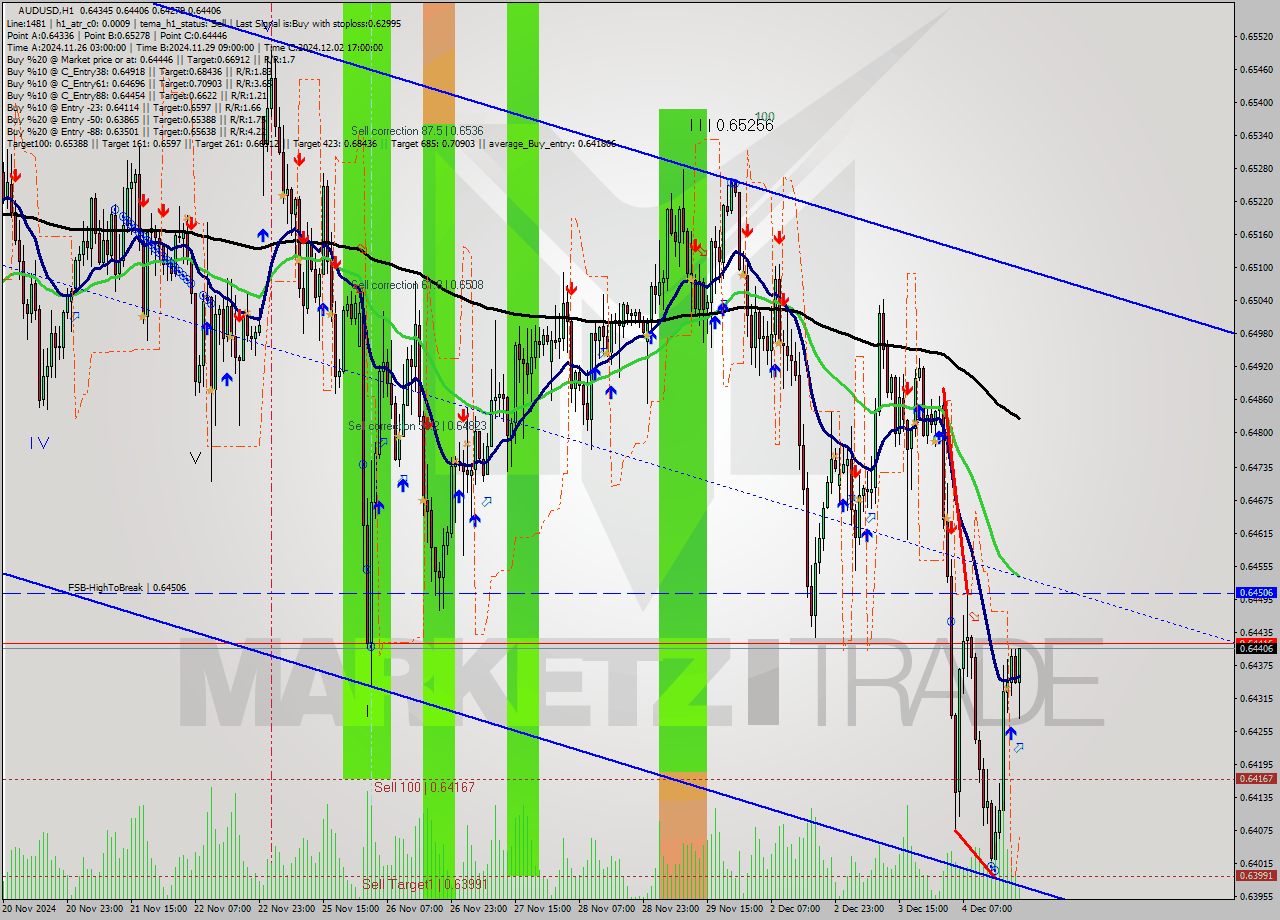Click '21 Nov 15:00' on the time axis
The image size is (1280, 920).
160,909
